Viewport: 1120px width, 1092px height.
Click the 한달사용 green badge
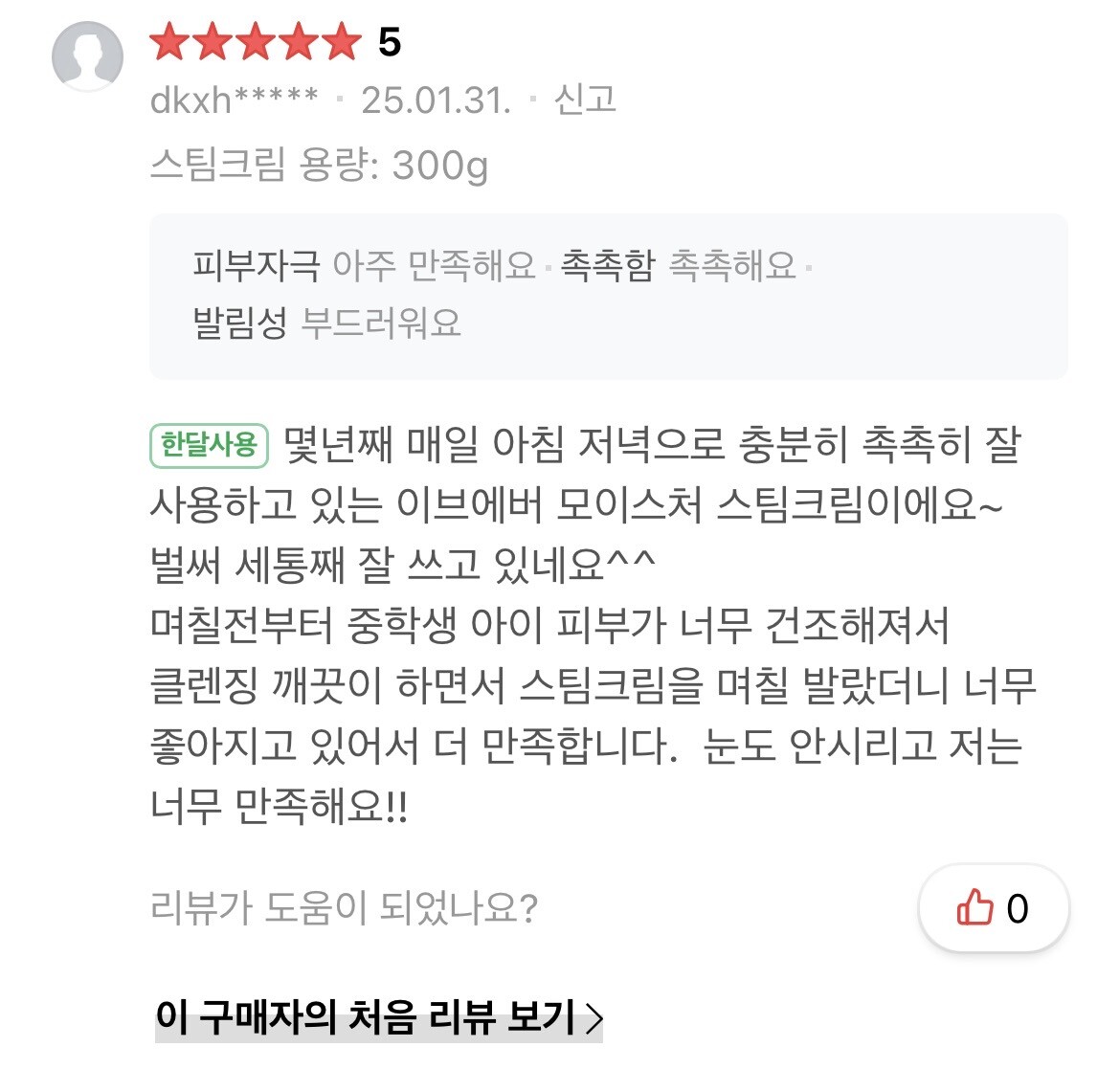(x=210, y=445)
